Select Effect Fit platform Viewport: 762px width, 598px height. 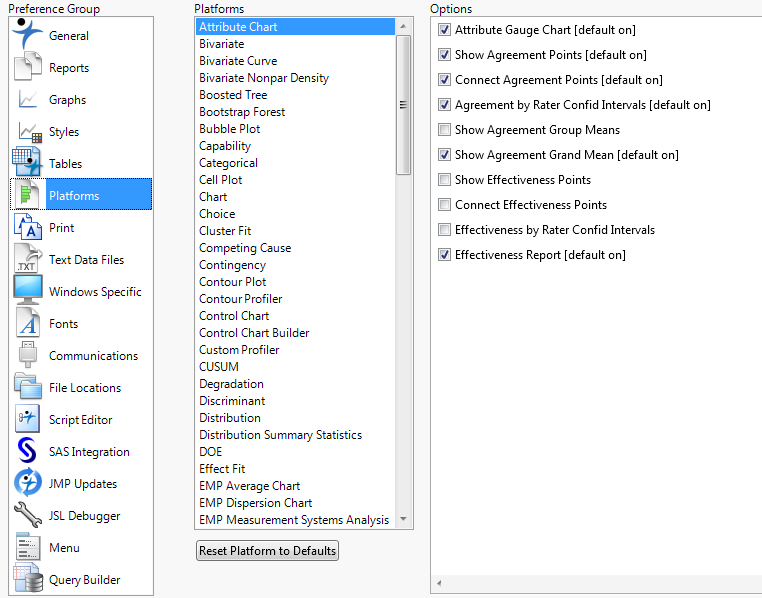pos(295,469)
